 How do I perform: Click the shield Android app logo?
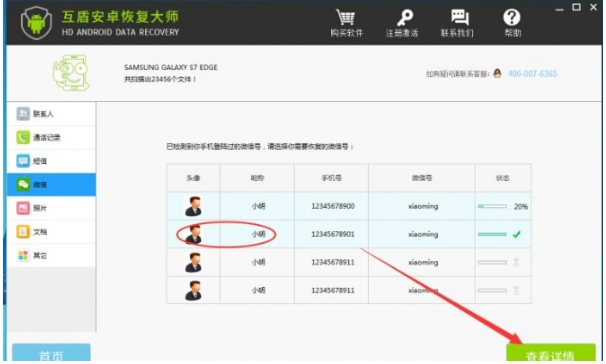tap(36, 23)
